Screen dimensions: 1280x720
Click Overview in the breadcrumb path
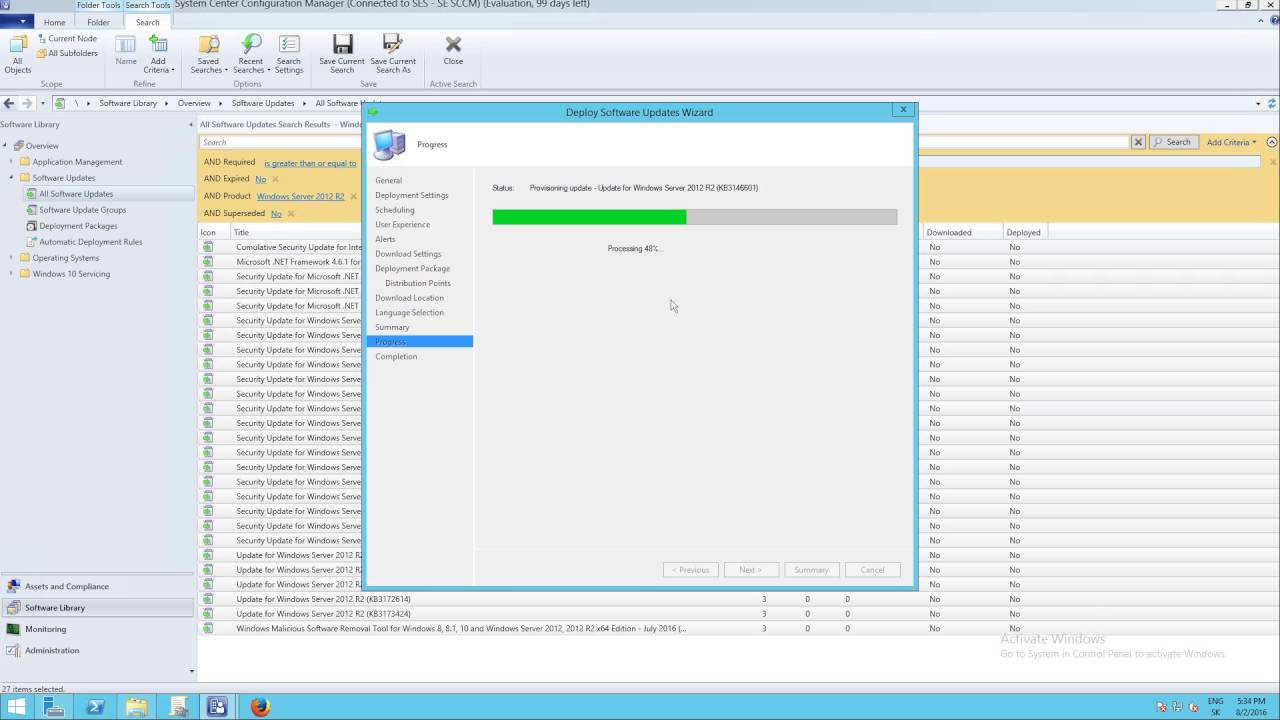pyautogui.click(x=194, y=103)
